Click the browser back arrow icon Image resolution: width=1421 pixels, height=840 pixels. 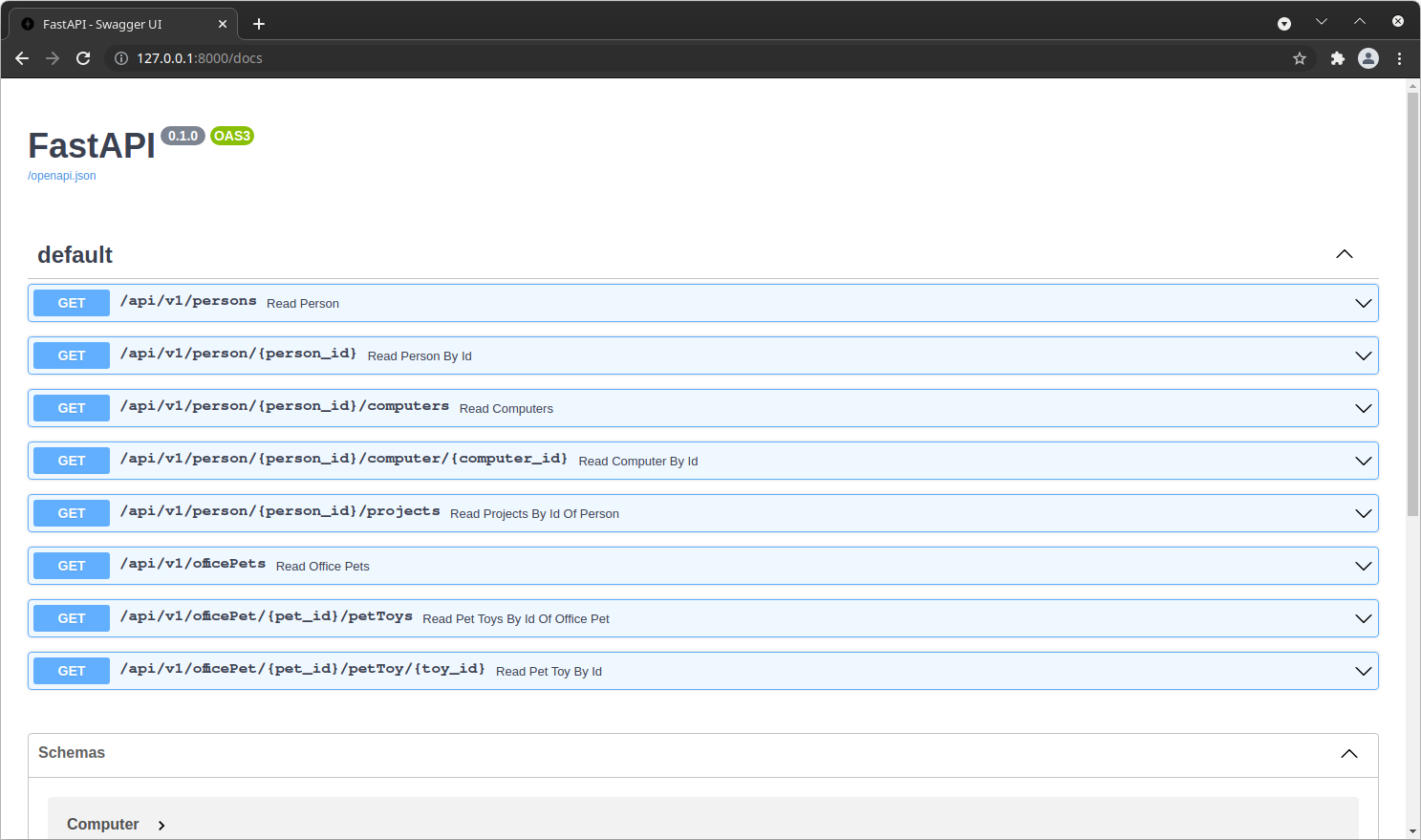coord(22,58)
